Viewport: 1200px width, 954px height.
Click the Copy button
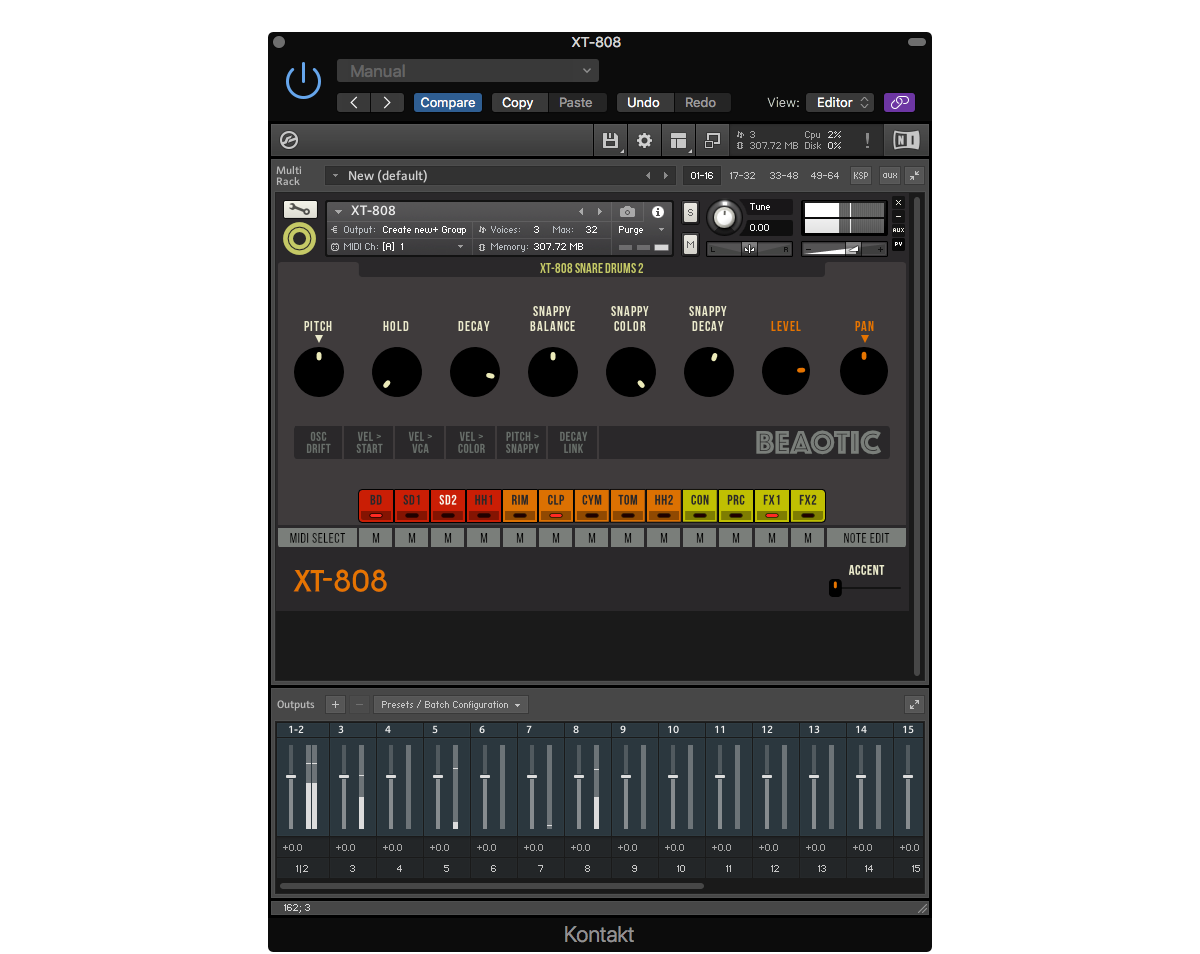pyautogui.click(x=518, y=103)
